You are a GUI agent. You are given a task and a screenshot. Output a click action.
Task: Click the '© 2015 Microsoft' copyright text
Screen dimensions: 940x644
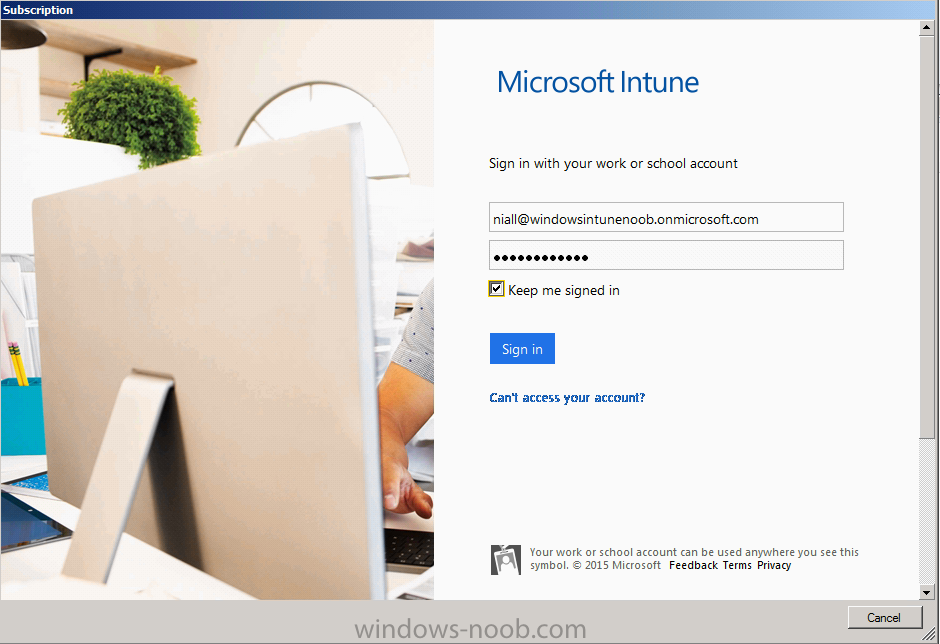click(x=616, y=565)
